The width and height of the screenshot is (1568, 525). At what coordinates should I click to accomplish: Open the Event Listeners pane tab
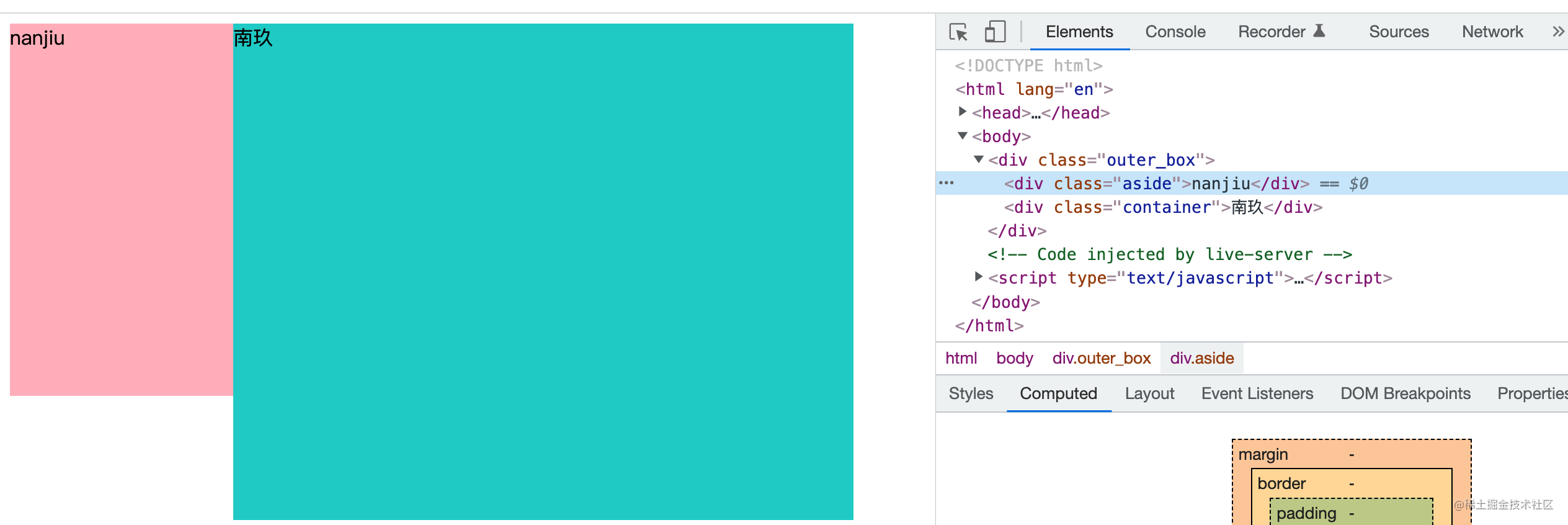pos(1257,393)
